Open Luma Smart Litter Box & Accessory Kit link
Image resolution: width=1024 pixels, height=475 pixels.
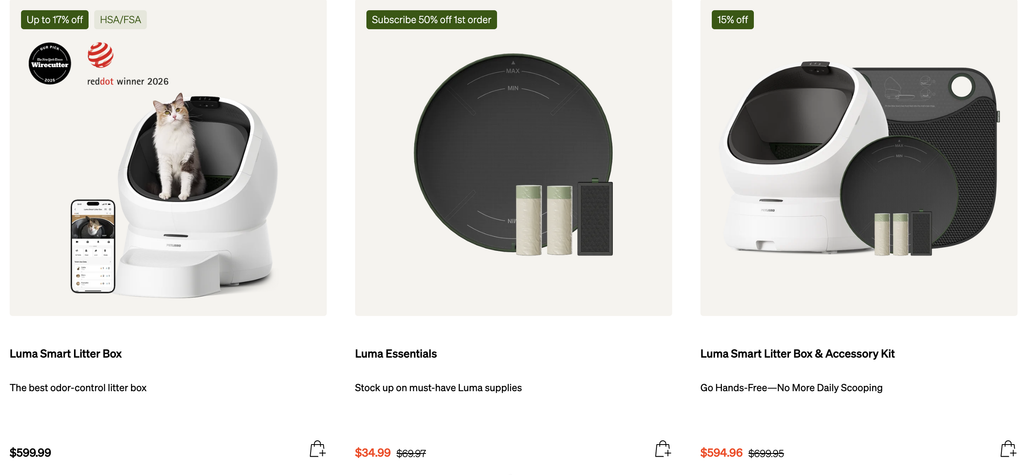click(797, 353)
